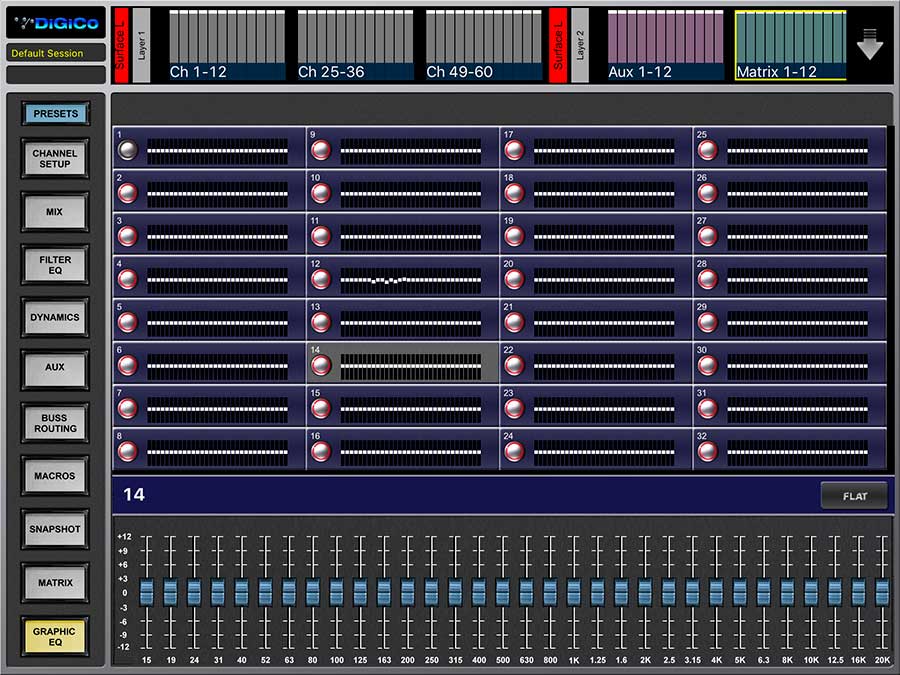Select graphic EQ 31 curve display
This screenshot has width=900, height=675.
pos(798,409)
